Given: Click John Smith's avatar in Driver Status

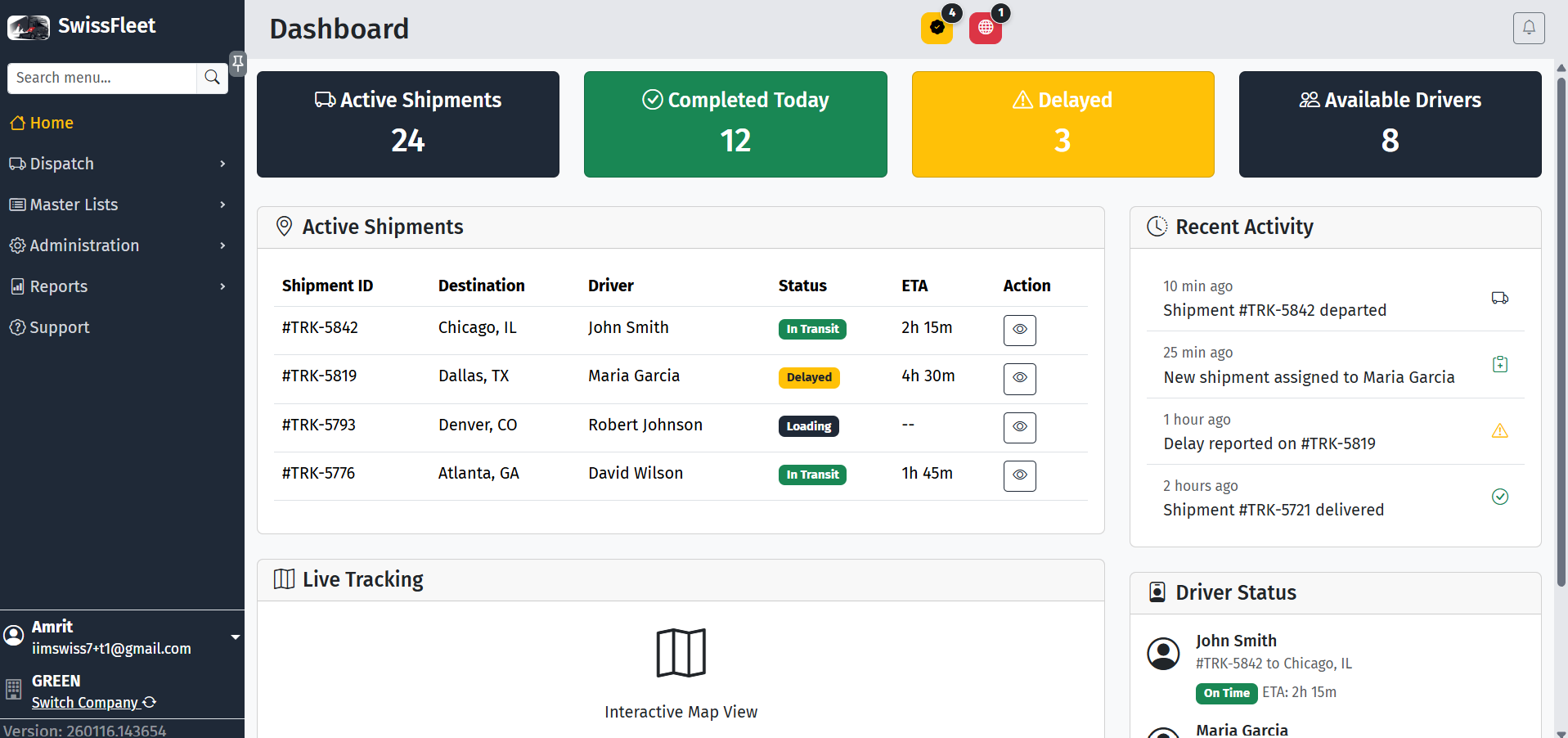Looking at the screenshot, I should (1163, 654).
